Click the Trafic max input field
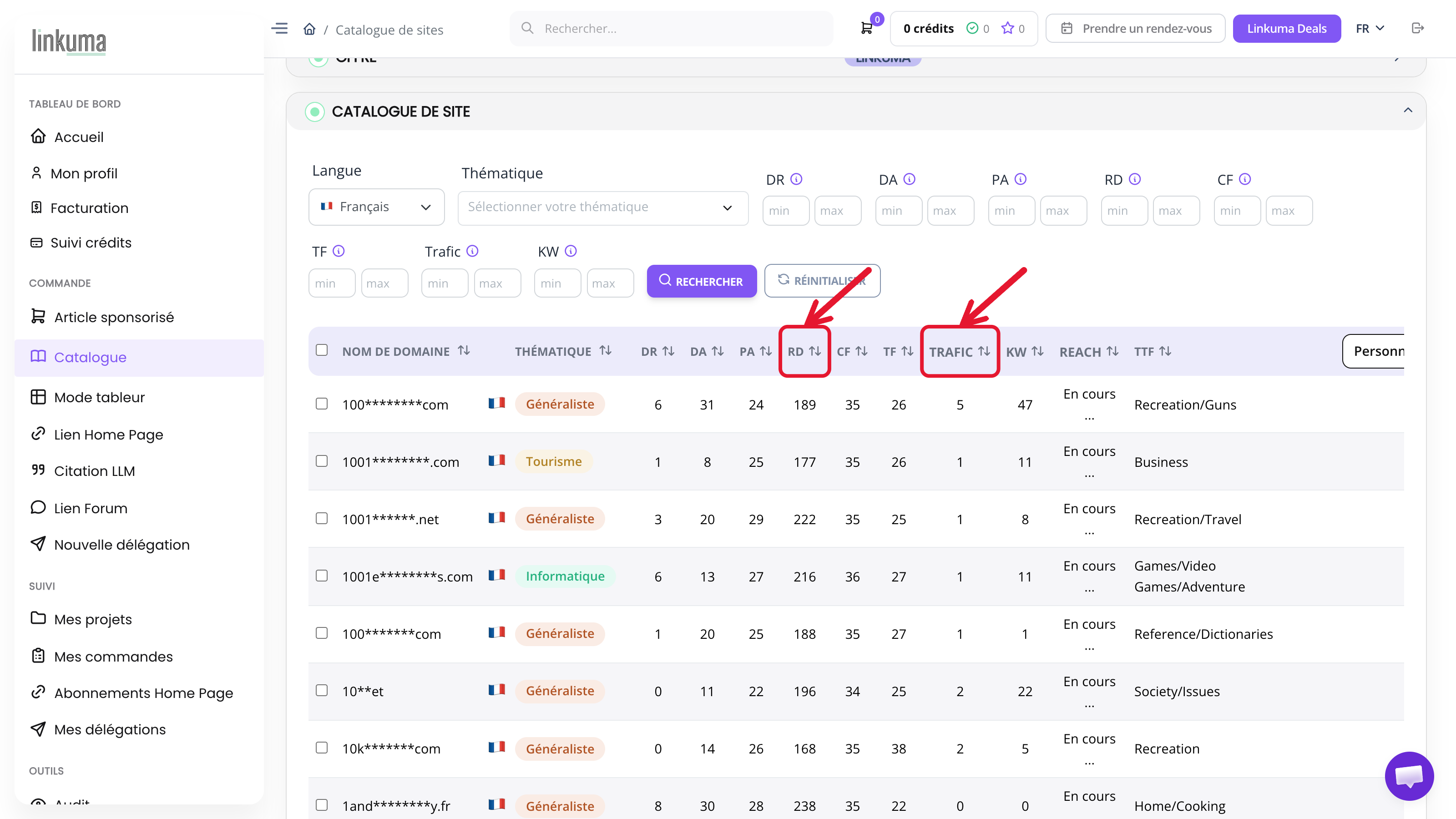This screenshot has height=819, width=1456. [x=497, y=283]
